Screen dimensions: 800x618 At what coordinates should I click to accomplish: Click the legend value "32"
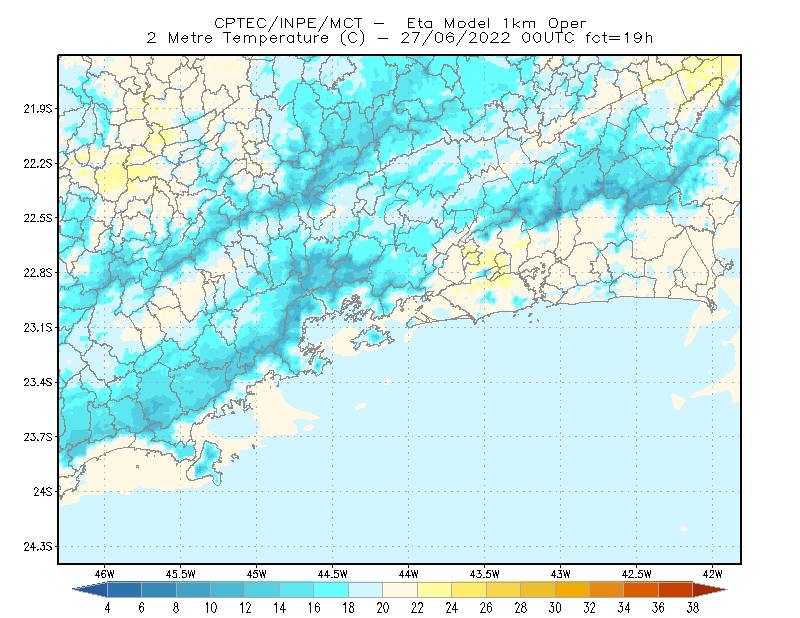[x=590, y=608]
